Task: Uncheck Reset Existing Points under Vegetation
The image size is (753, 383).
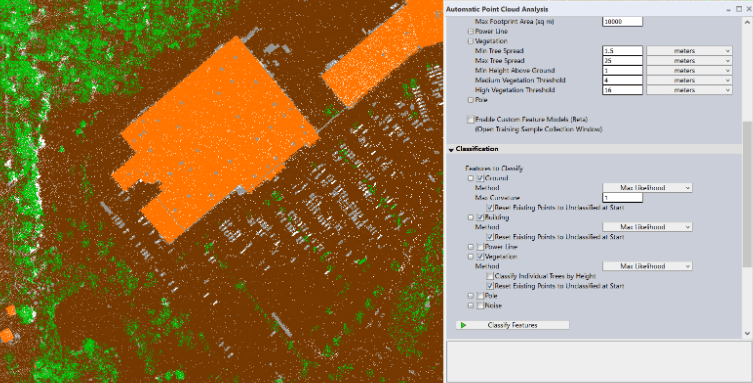Action: [490, 286]
